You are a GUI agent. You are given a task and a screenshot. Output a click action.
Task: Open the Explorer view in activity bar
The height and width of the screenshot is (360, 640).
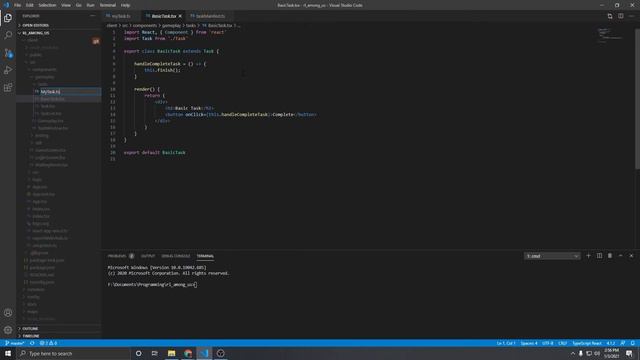tap(8, 18)
